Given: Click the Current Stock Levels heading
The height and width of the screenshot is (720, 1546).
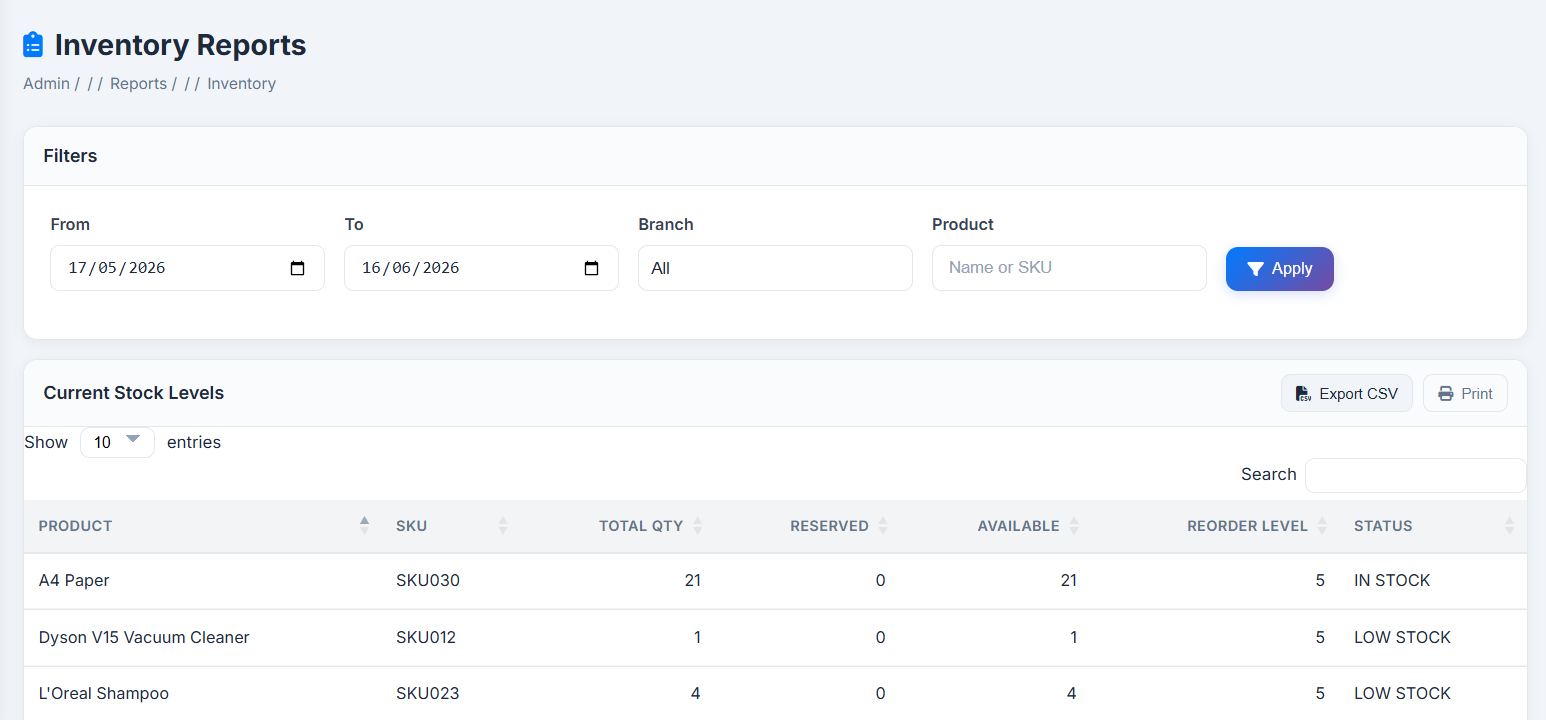Looking at the screenshot, I should (134, 393).
